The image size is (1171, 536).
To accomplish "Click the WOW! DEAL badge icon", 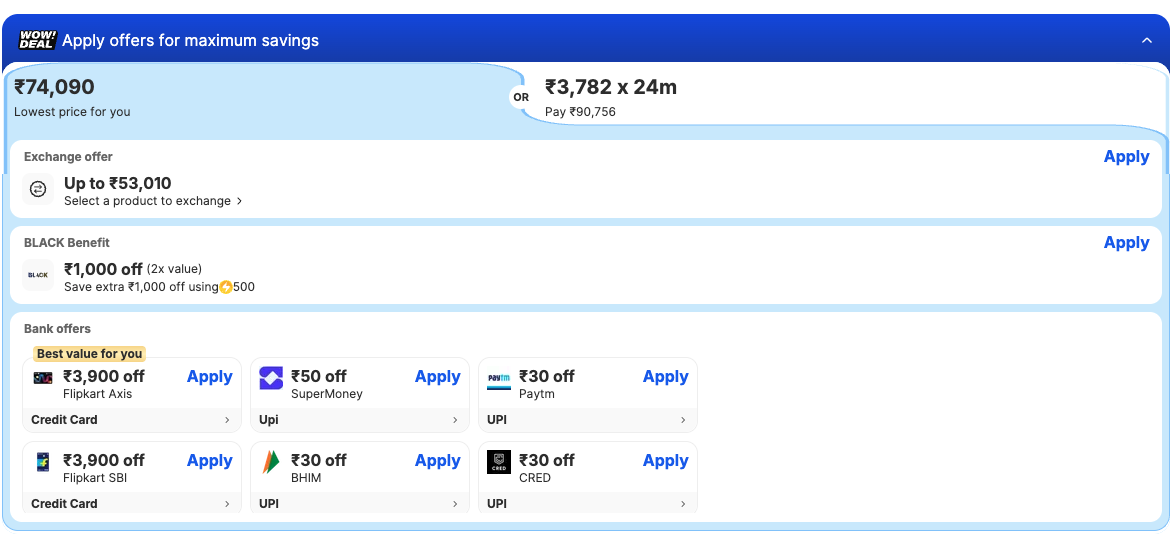I will click(x=37, y=40).
